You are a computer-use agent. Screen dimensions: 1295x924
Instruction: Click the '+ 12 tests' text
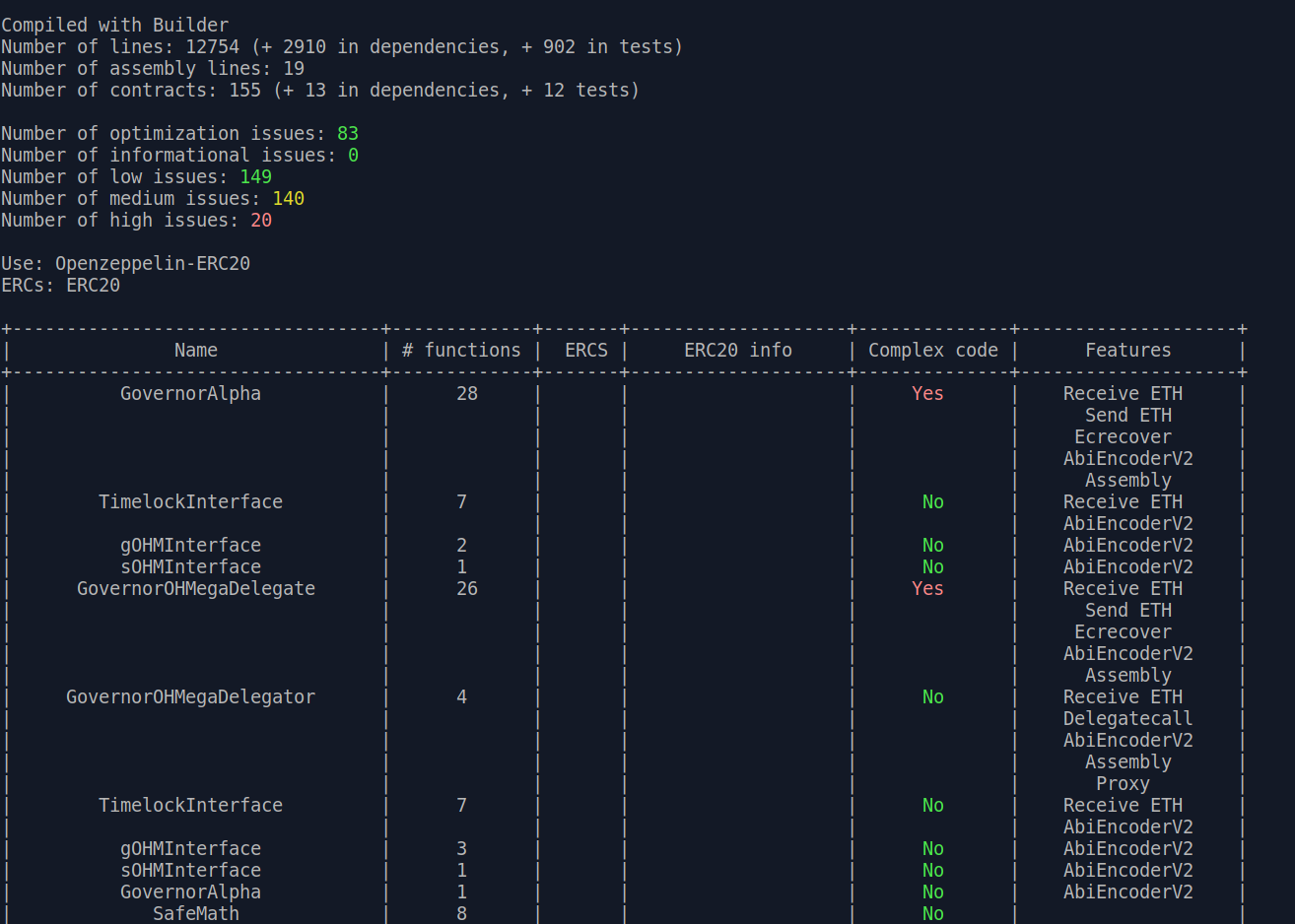(575, 91)
